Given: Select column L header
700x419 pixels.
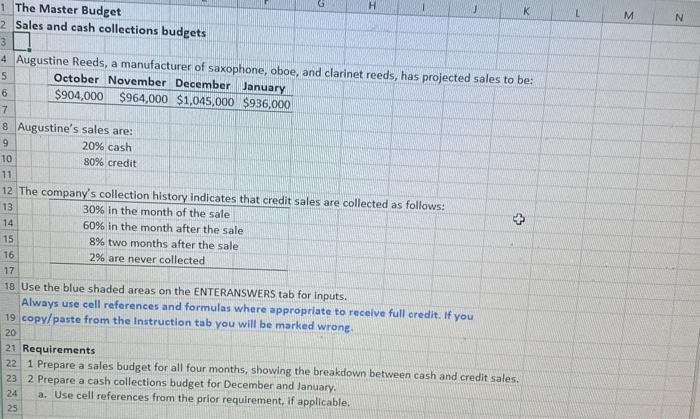Looking at the screenshot, I should tap(577, 14).
